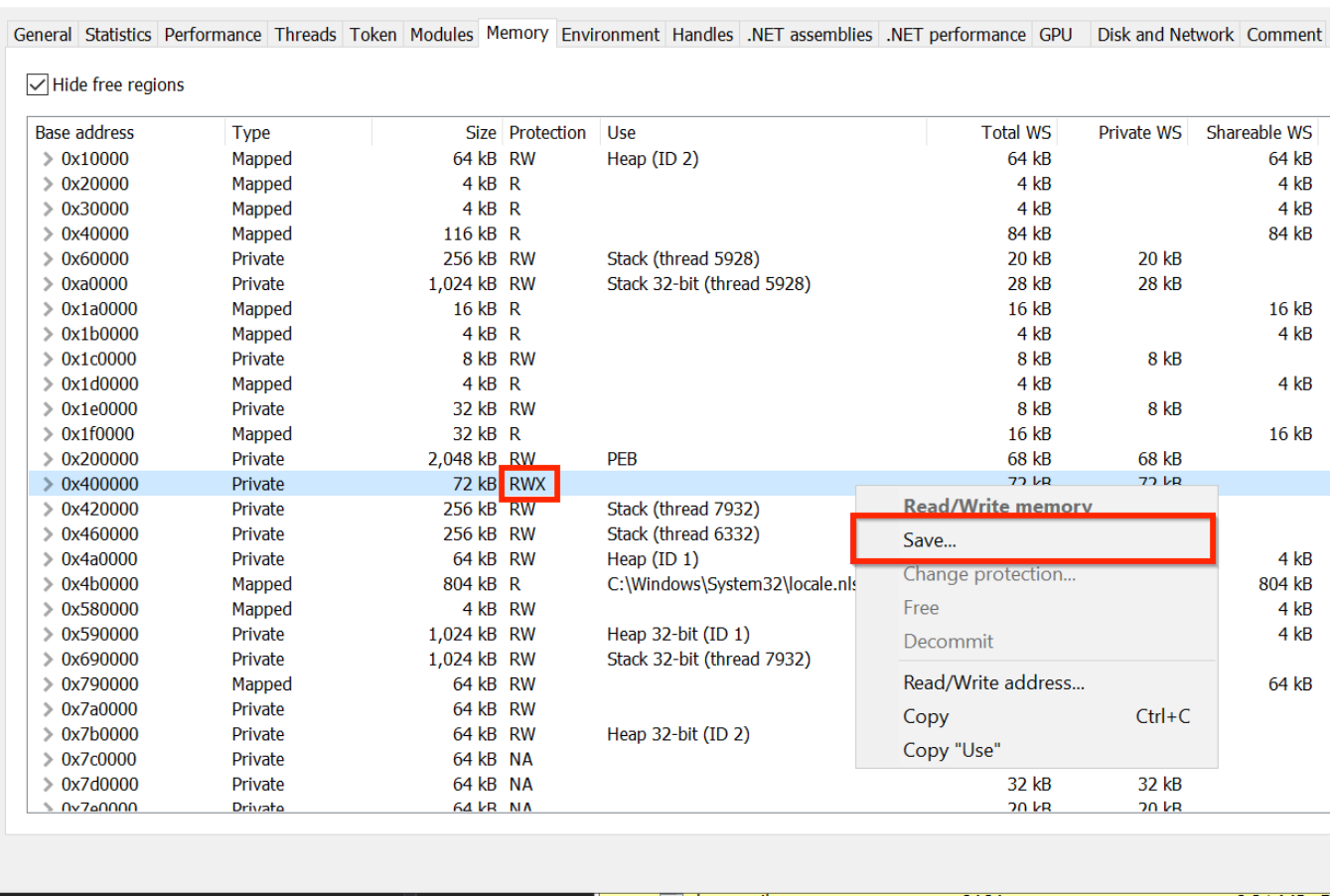1330x896 pixels.
Task: Select the 804 kB size value
Action: pos(470,584)
